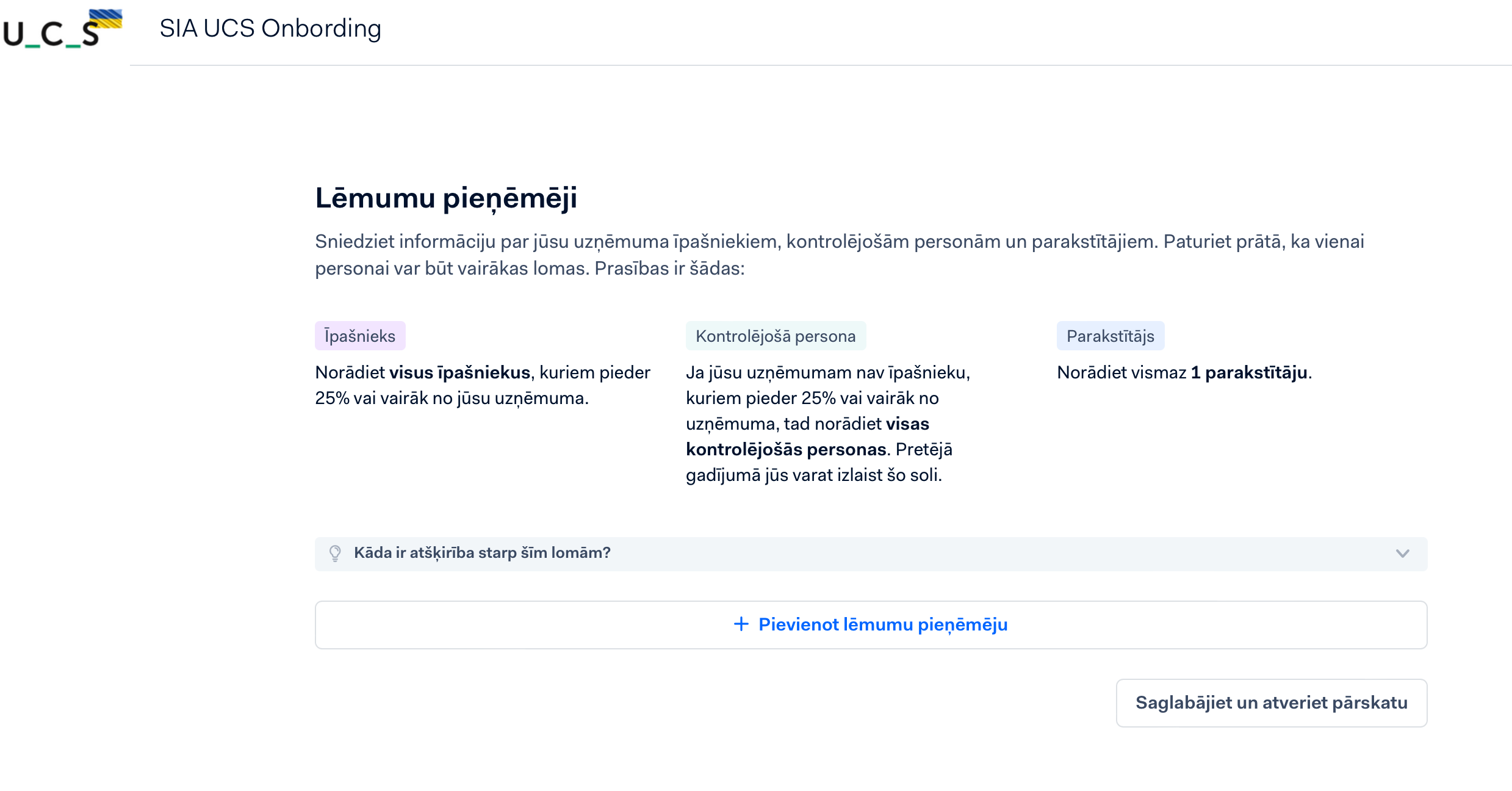Click "Saglabājiet un atveriet pārskatu" button
The width and height of the screenshot is (1512, 791).
[1271, 703]
